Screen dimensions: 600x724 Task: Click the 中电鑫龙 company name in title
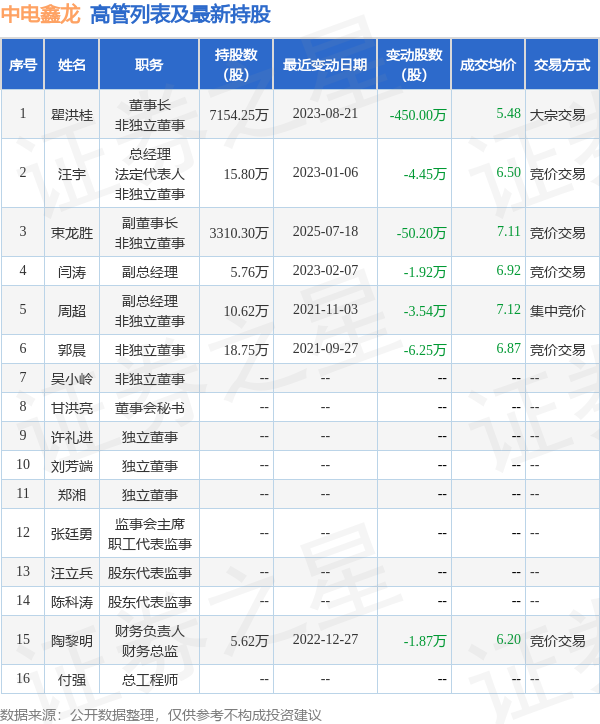[41, 14]
